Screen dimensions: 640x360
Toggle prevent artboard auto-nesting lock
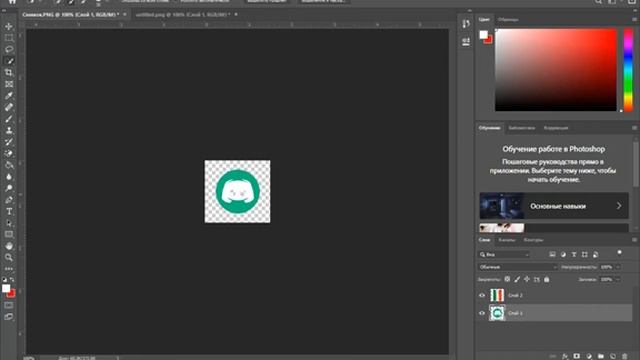pos(536,280)
